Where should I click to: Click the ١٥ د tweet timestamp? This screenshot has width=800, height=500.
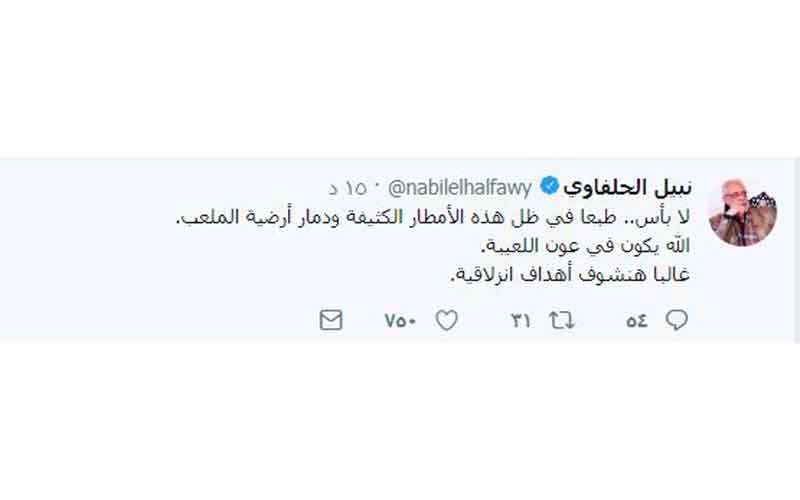click(347, 187)
